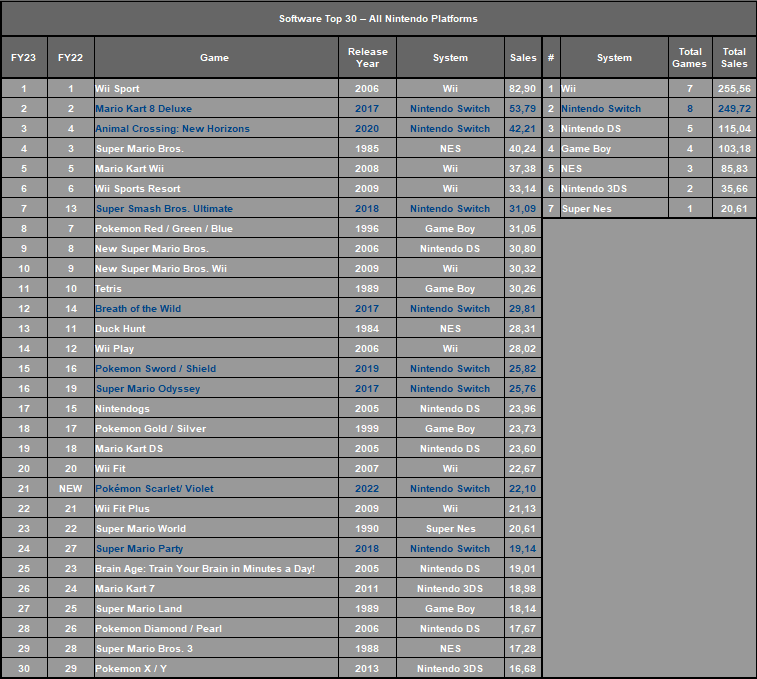Select 'Super Mario Party' game name
The width and height of the screenshot is (757, 679).
tap(139, 549)
